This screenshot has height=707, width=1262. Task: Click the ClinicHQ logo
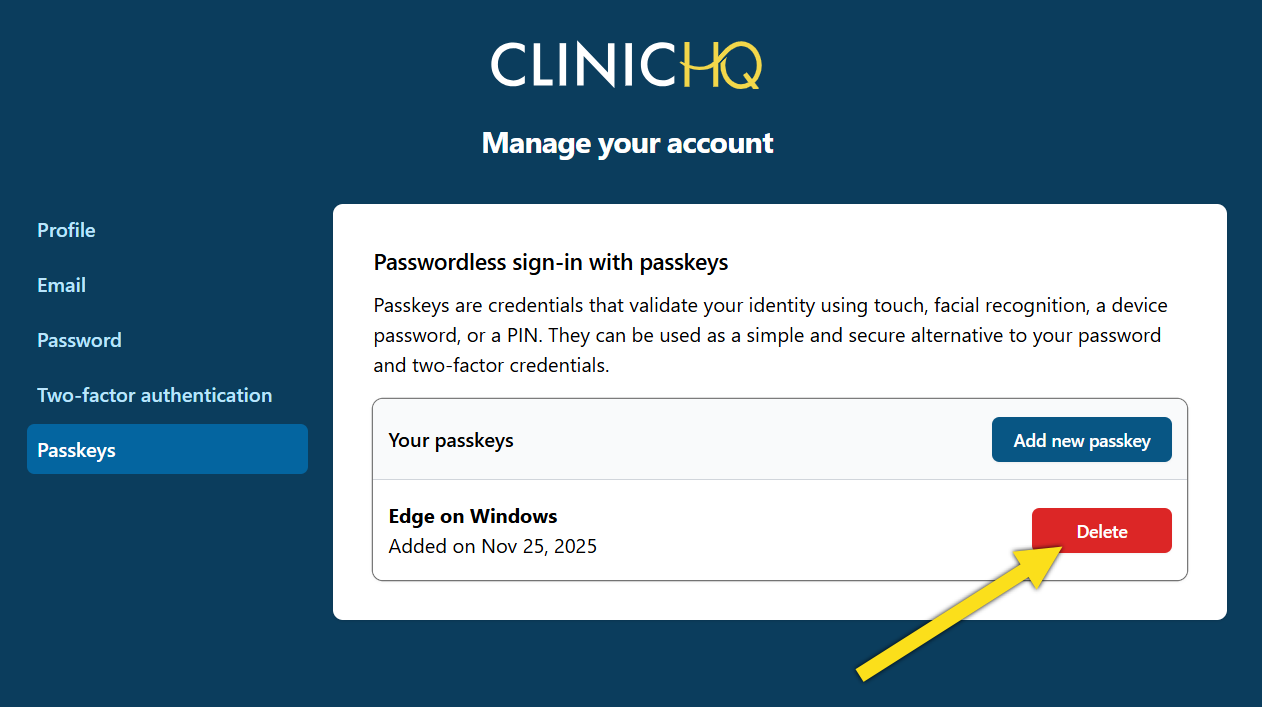pos(627,65)
